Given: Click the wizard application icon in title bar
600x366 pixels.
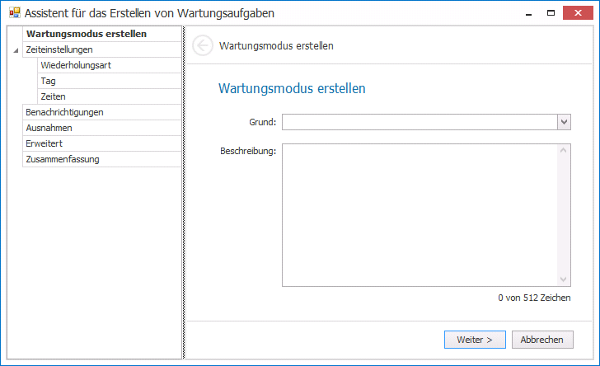Looking at the screenshot, I should point(15,13).
